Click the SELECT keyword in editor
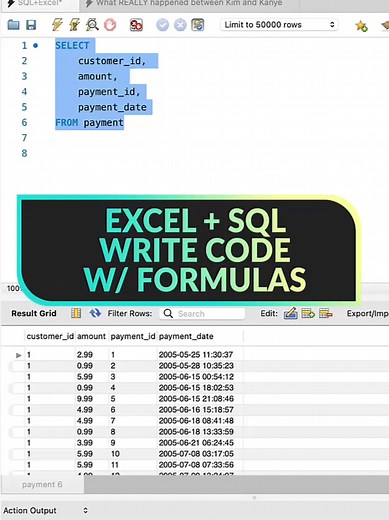 [72, 45]
